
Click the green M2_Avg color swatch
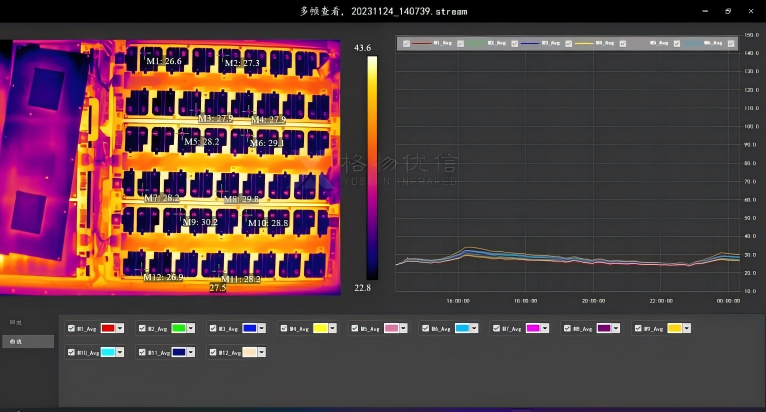tap(179, 328)
